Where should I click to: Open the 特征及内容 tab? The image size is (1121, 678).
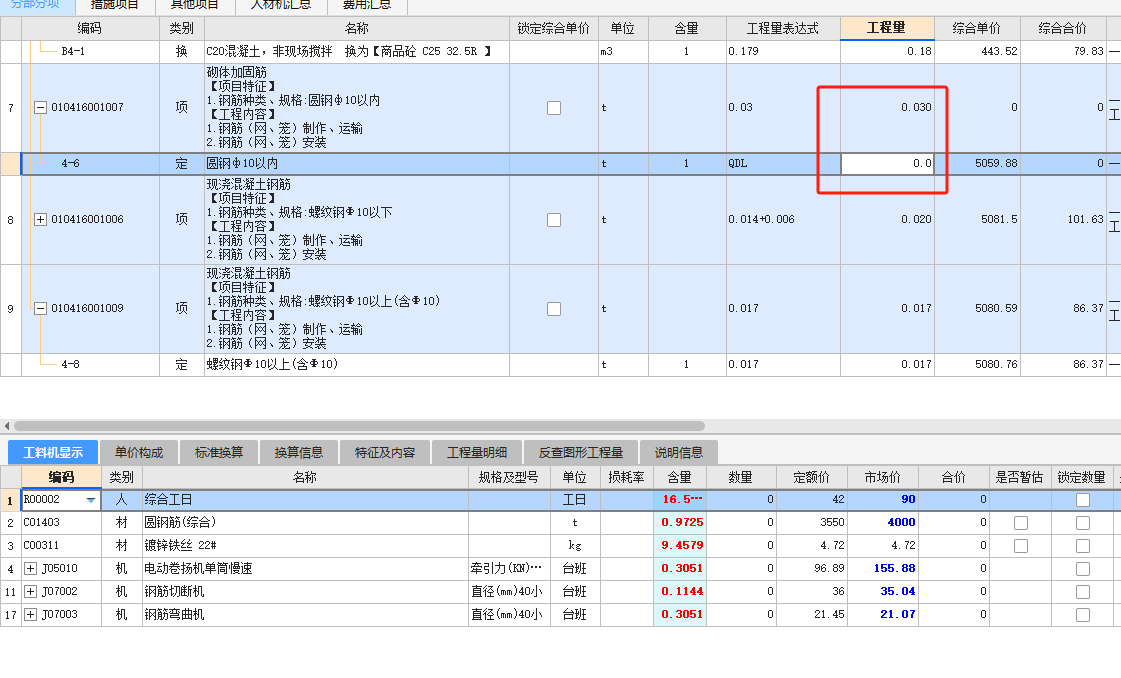coord(385,452)
